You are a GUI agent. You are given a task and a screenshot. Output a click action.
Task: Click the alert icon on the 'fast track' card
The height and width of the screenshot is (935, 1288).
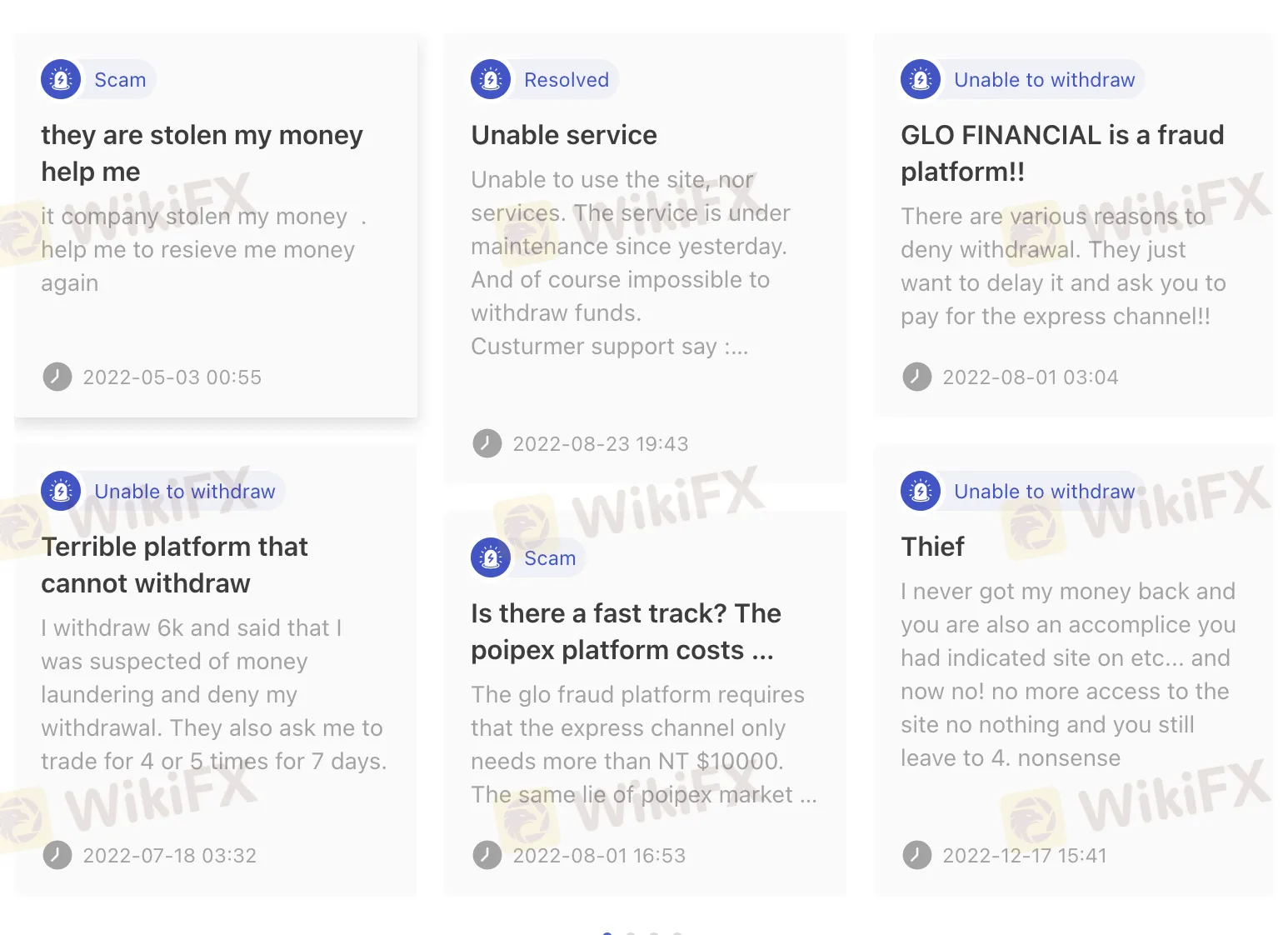[x=491, y=558]
